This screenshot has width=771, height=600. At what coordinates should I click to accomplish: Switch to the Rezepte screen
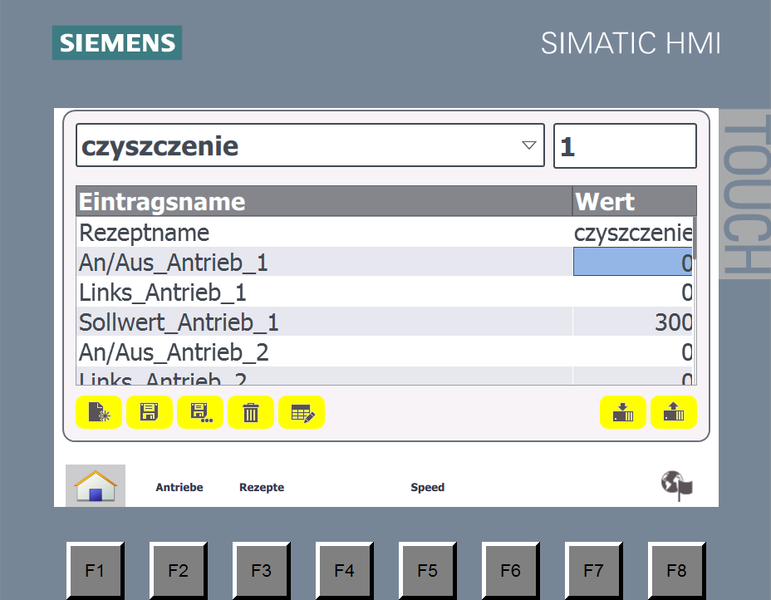261,488
